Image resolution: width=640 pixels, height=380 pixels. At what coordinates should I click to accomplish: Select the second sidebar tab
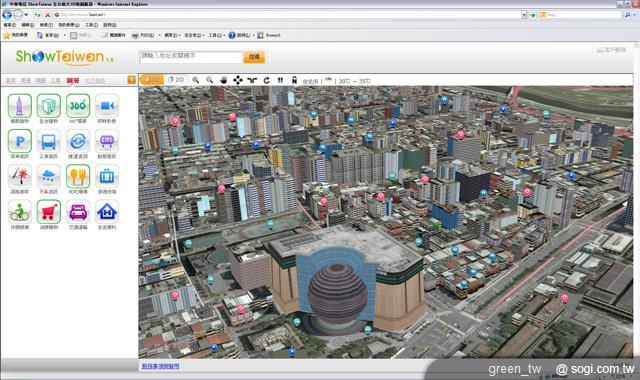(x=26, y=81)
